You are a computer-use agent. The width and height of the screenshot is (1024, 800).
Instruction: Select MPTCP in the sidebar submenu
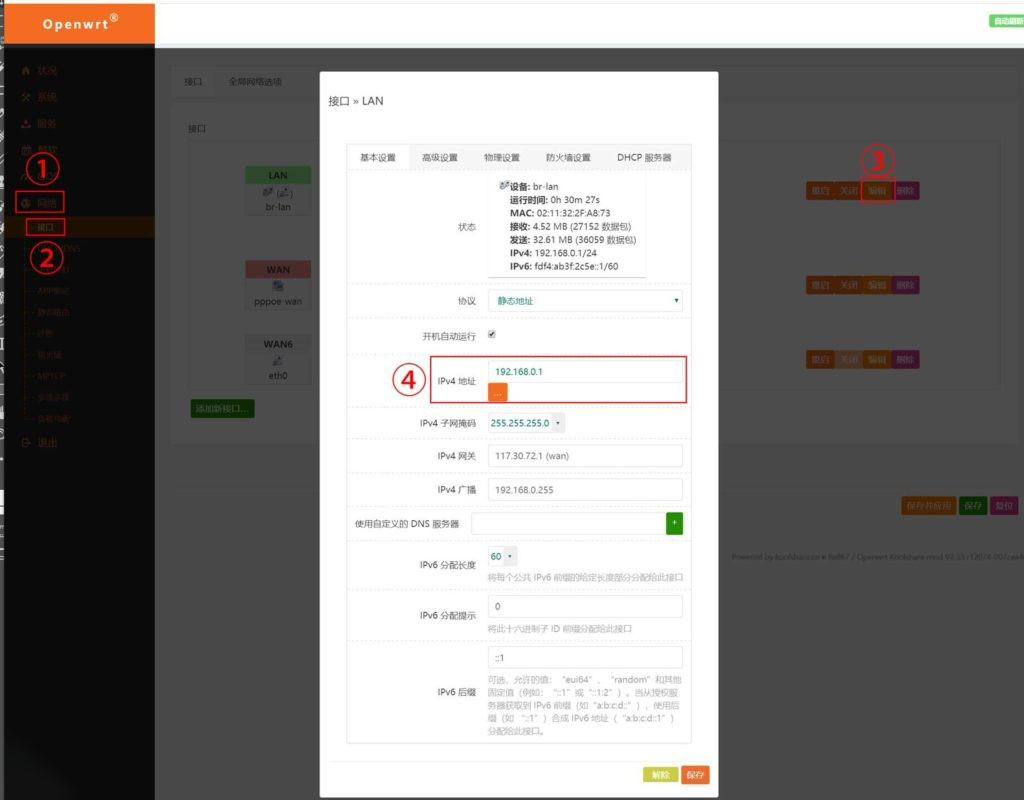click(51, 376)
